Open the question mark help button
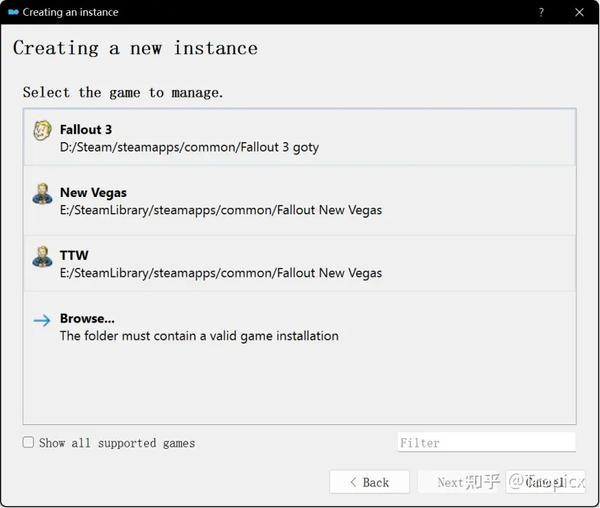 click(x=541, y=12)
